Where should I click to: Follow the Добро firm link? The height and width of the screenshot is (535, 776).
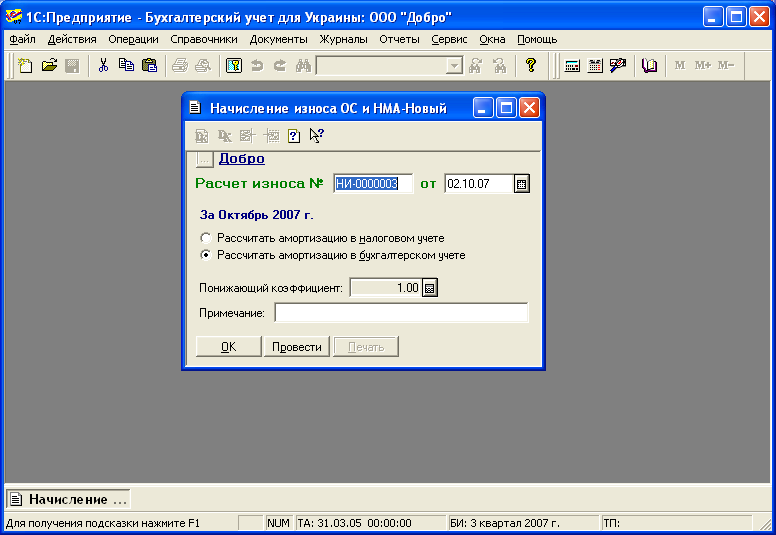pos(242,158)
